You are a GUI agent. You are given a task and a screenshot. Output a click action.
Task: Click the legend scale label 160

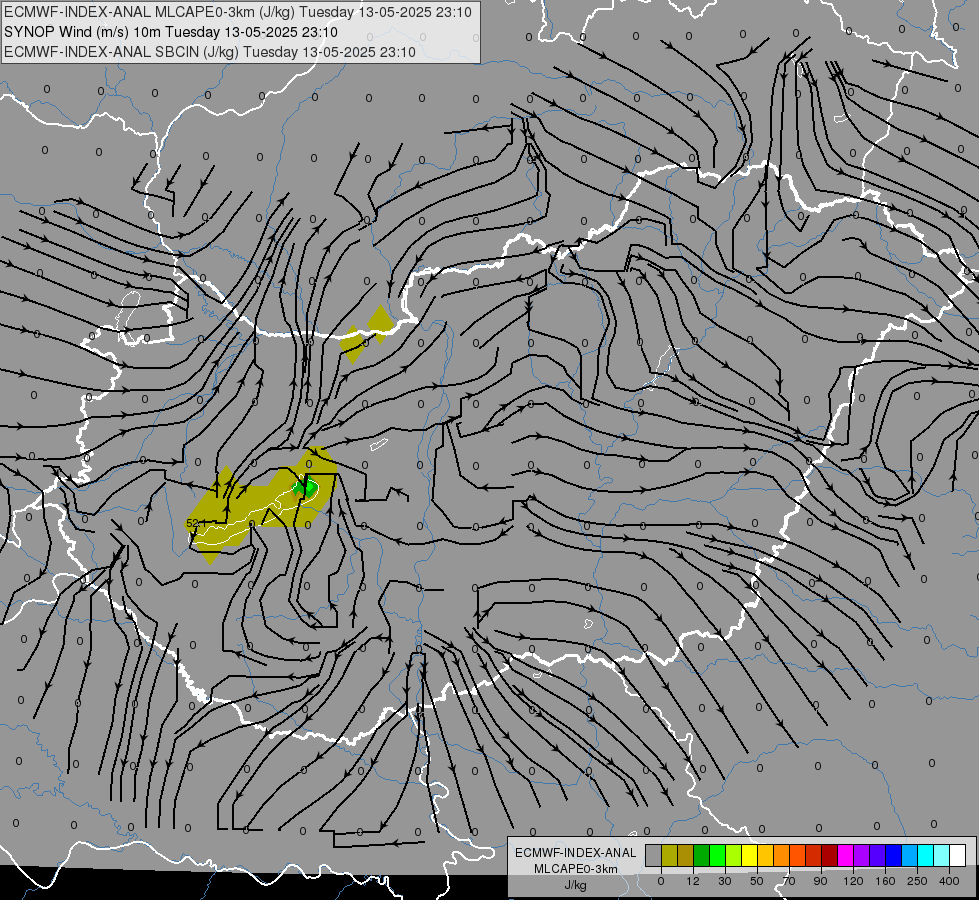(x=885, y=881)
